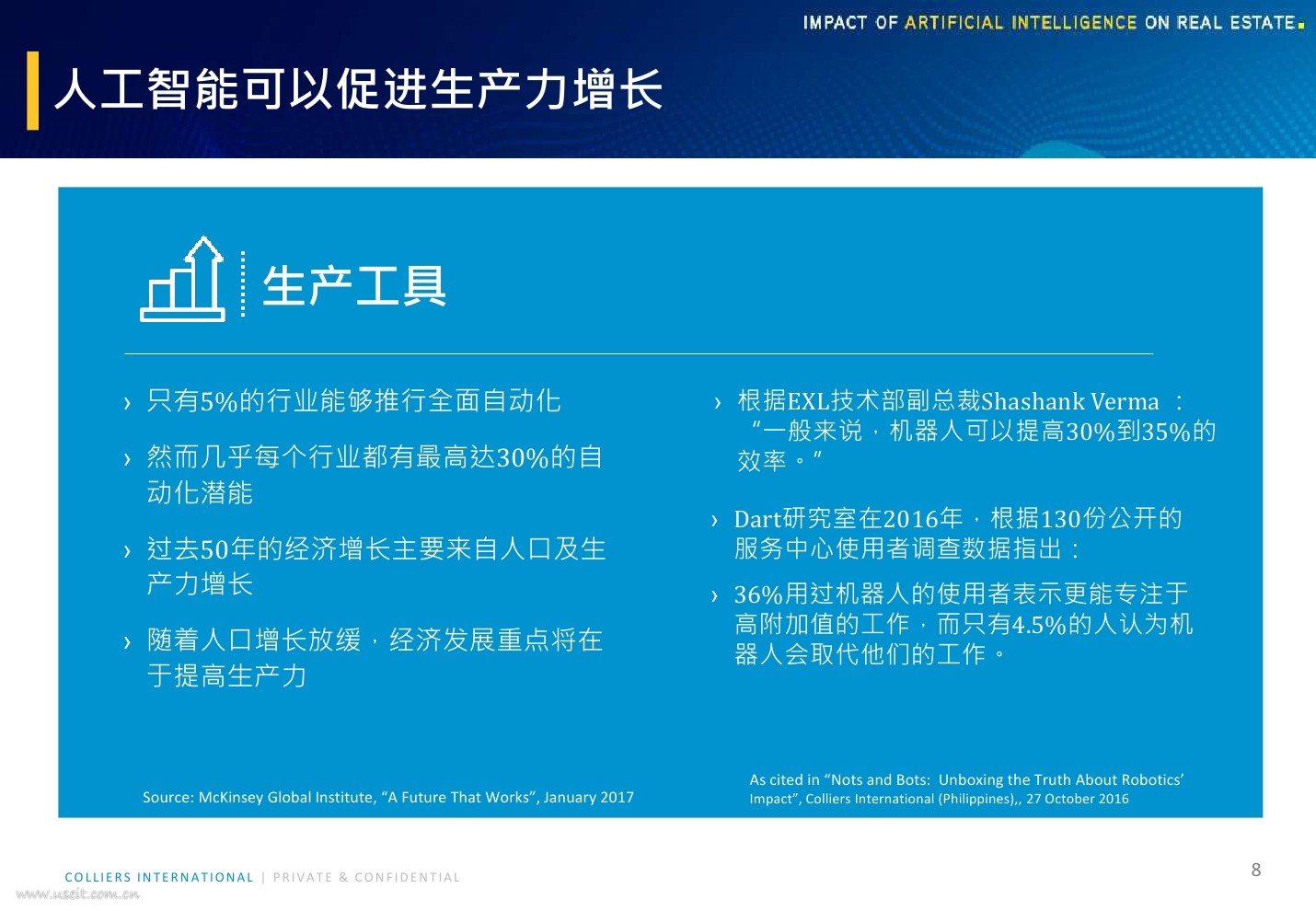Click the horizontal separator line under 生产工具

click(640, 352)
